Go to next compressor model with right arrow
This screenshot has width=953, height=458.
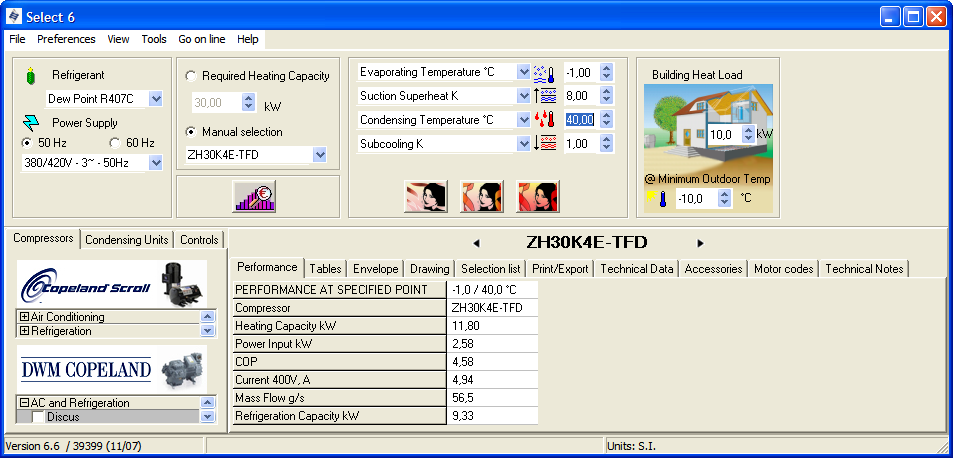[700, 243]
